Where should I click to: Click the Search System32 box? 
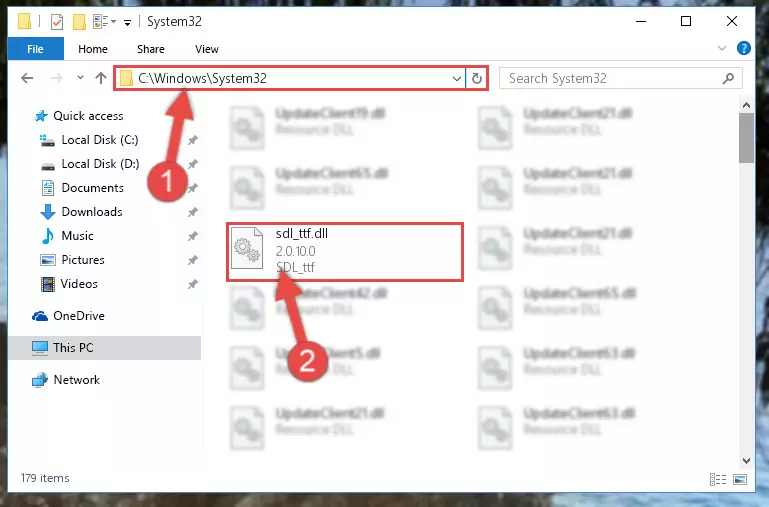pyautogui.click(x=620, y=78)
